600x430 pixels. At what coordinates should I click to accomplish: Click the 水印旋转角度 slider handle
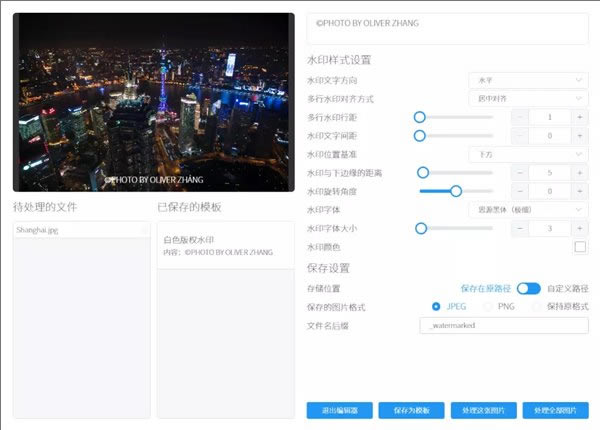456,191
